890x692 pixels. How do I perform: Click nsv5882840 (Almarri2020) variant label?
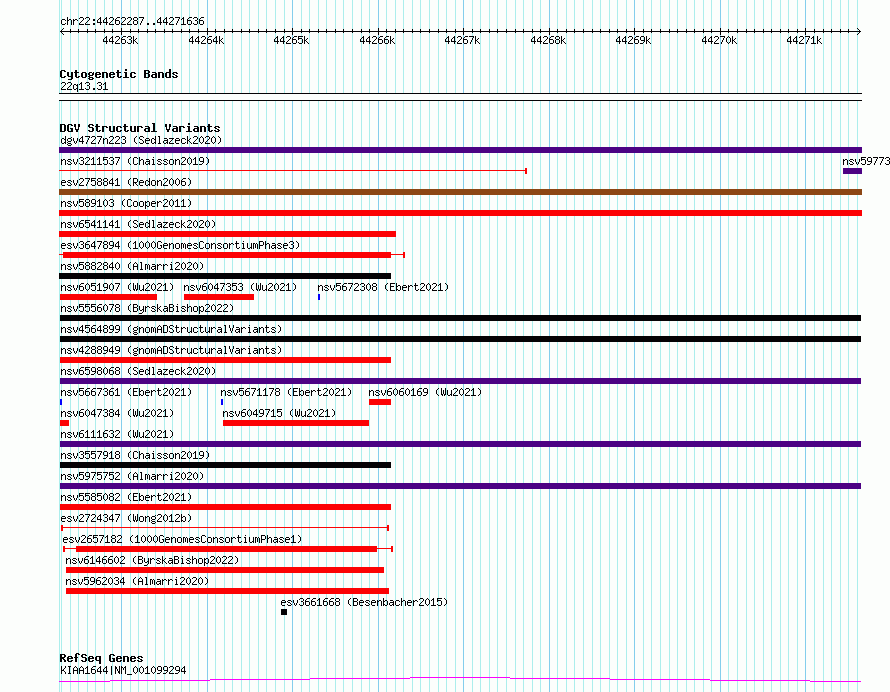point(132,266)
